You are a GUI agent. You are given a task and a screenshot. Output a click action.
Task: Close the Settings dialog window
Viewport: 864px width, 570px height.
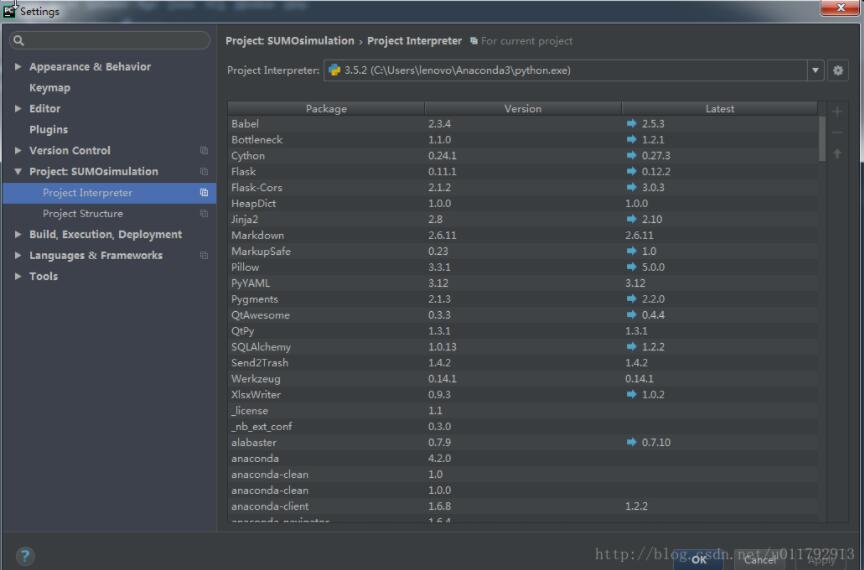tap(840, 8)
